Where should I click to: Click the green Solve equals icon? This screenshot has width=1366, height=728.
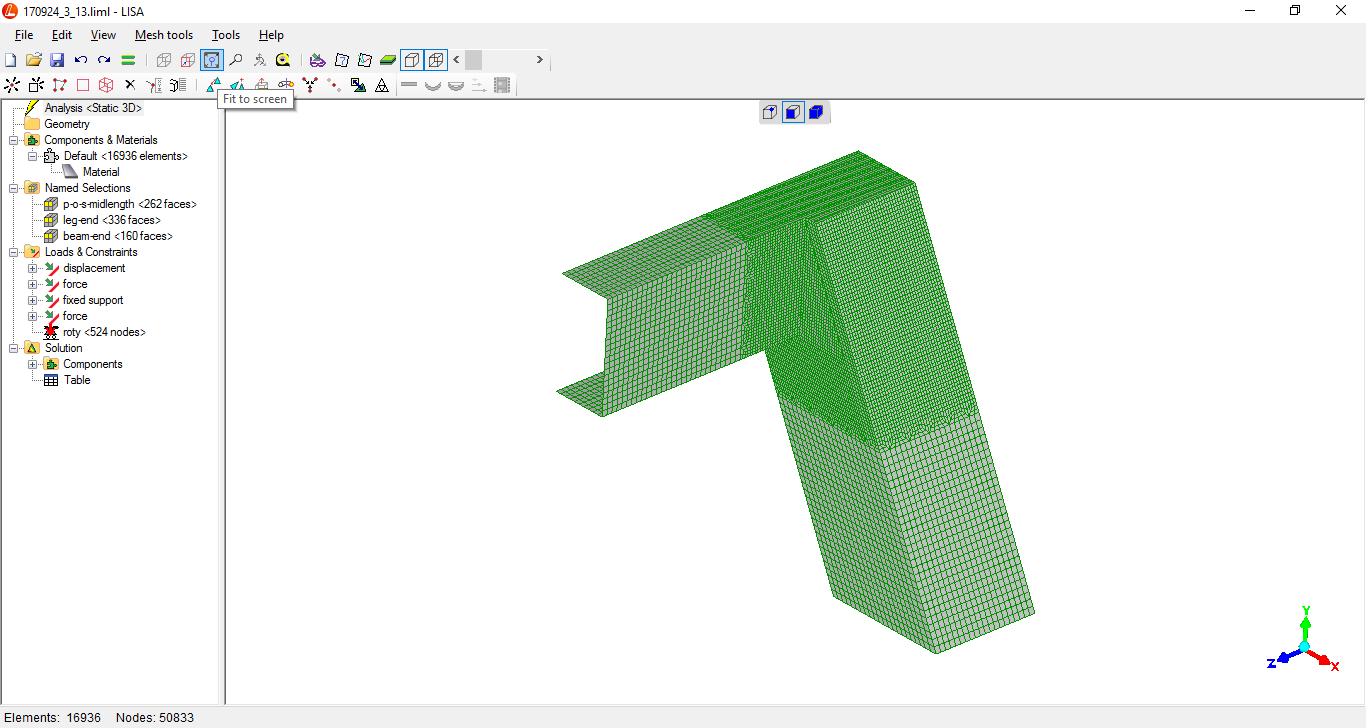(x=128, y=60)
